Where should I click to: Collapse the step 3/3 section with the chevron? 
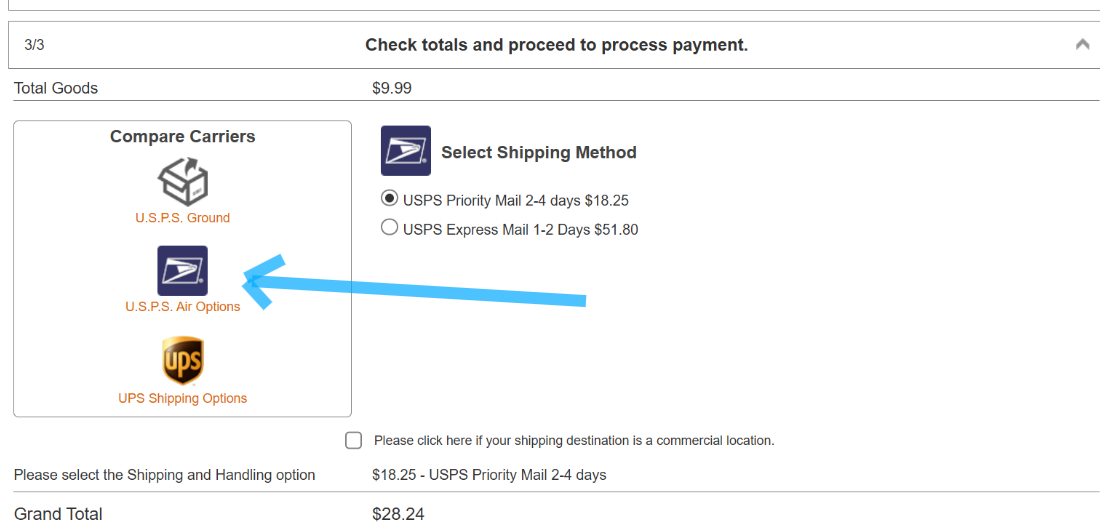[1082, 45]
